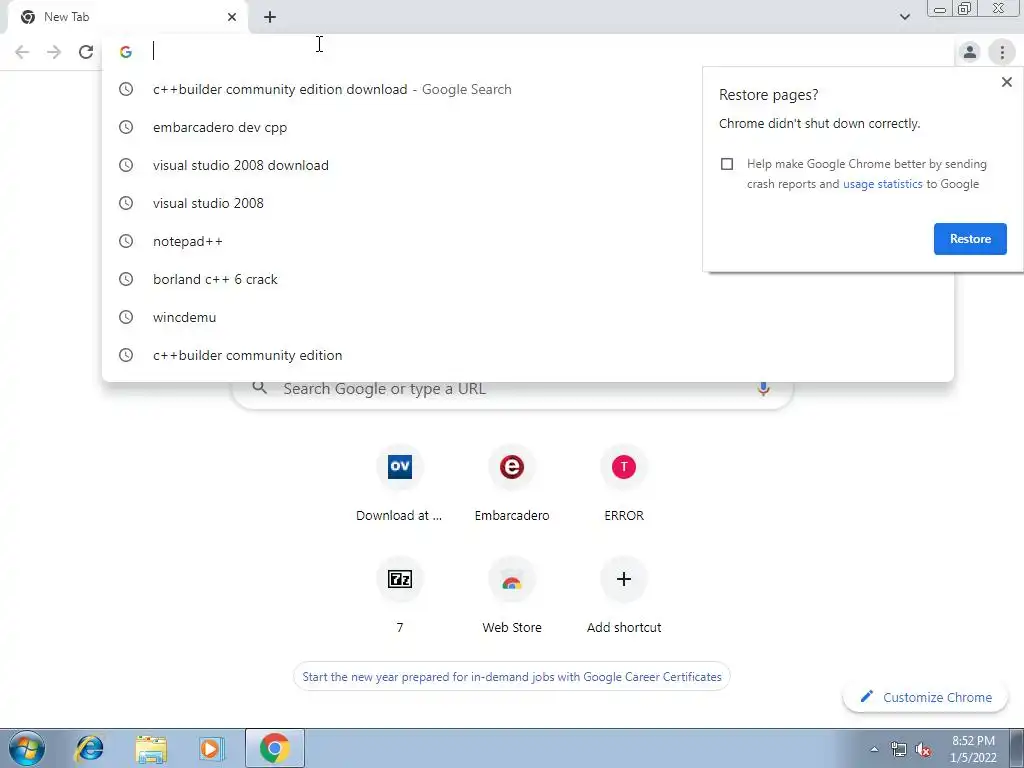Click the Google G icon in address bar
This screenshot has height=768, width=1024.
[126, 52]
